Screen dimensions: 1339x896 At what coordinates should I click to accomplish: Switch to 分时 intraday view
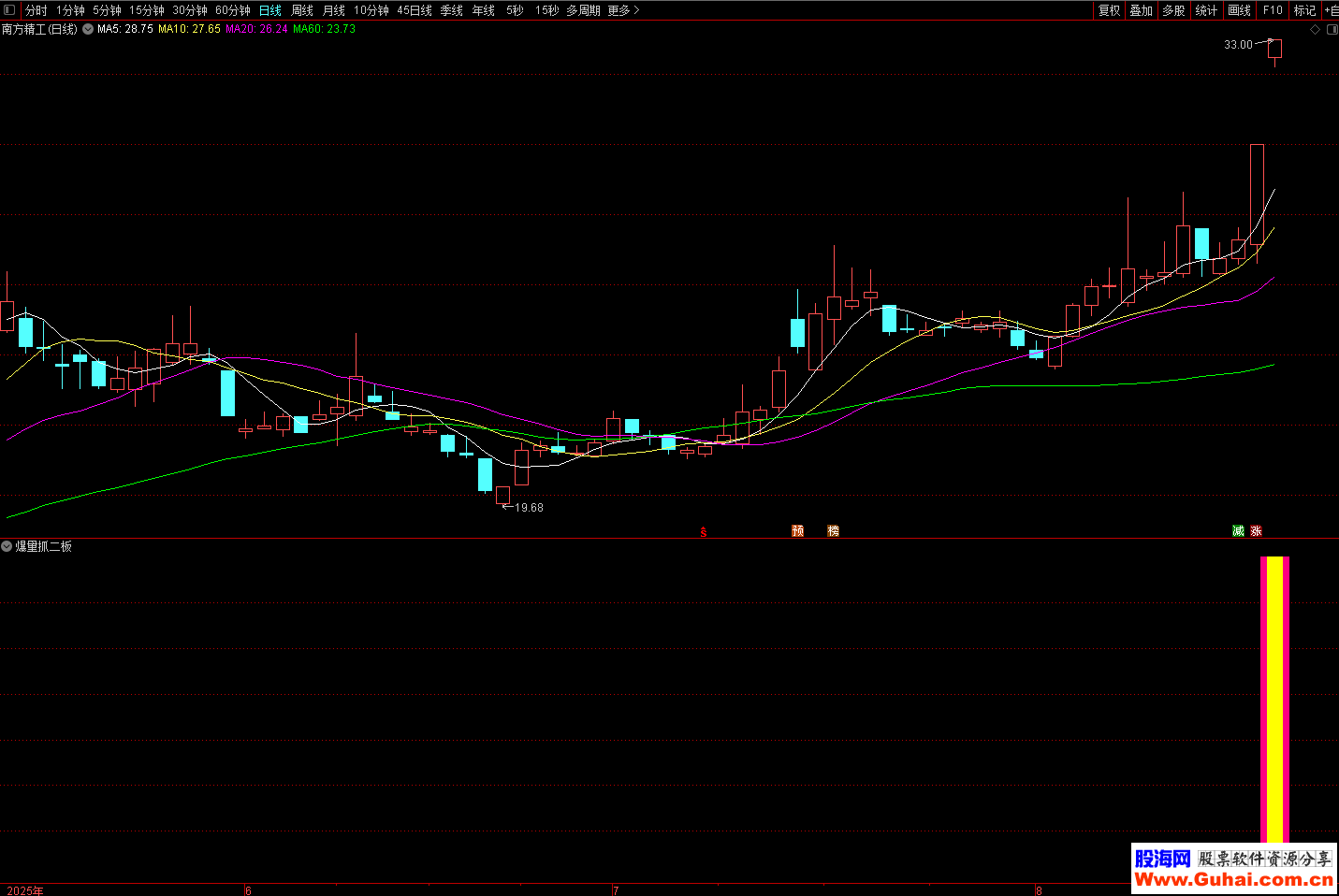(36, 10)
